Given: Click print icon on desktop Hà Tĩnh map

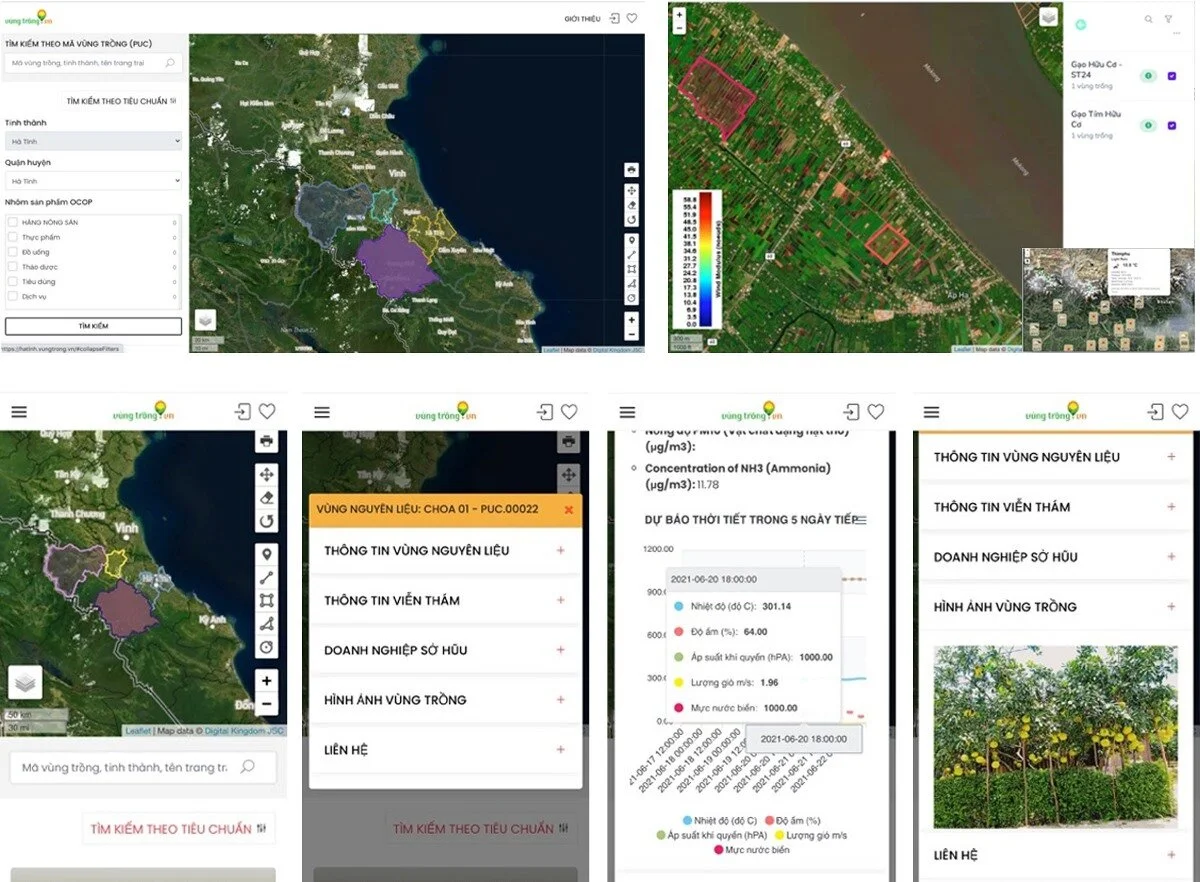Looking at the screenshot, I should click(x=632, y=169).
